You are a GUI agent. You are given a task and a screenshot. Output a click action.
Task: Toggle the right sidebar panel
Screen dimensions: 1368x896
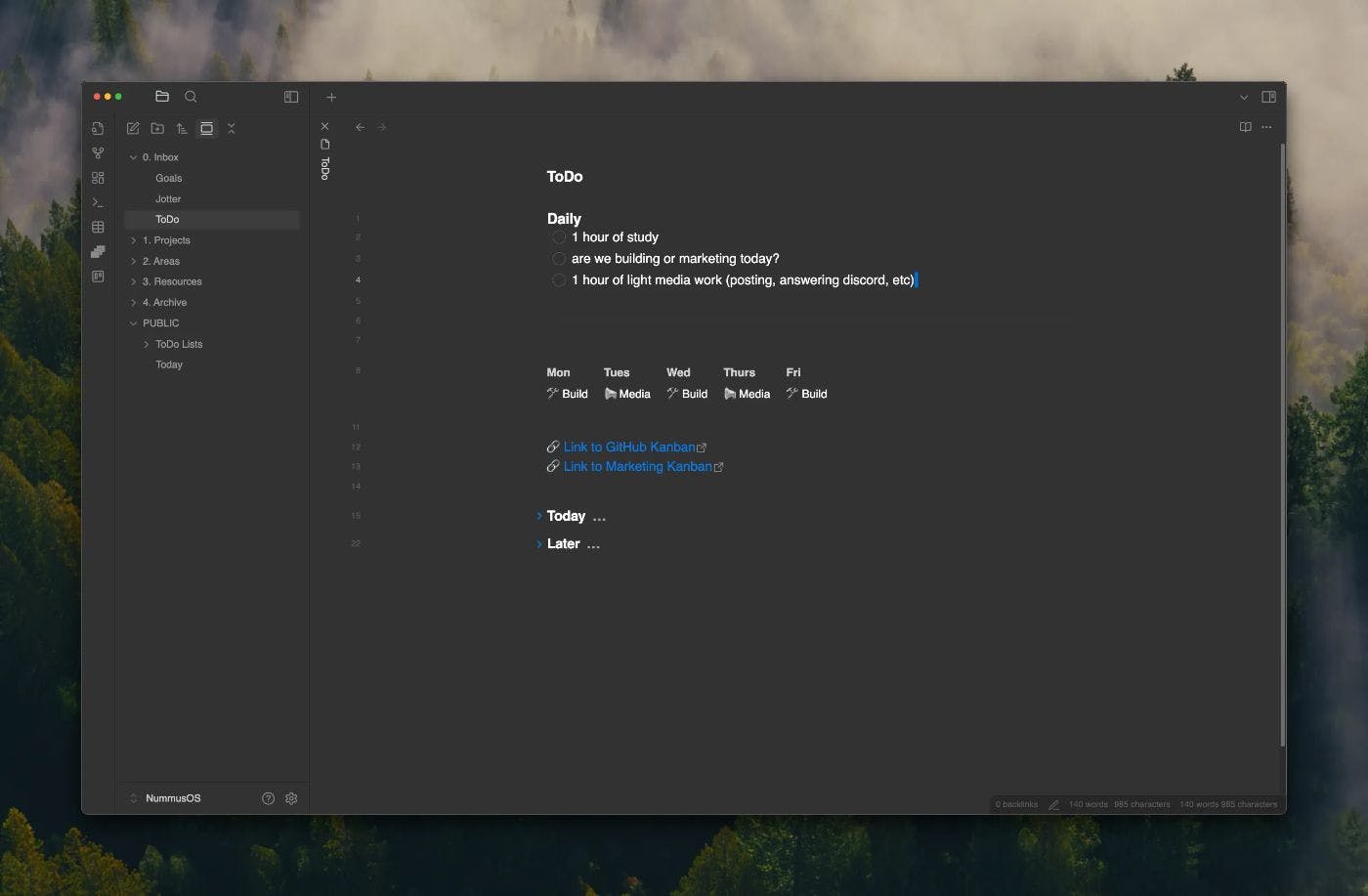click(1268, 97)
